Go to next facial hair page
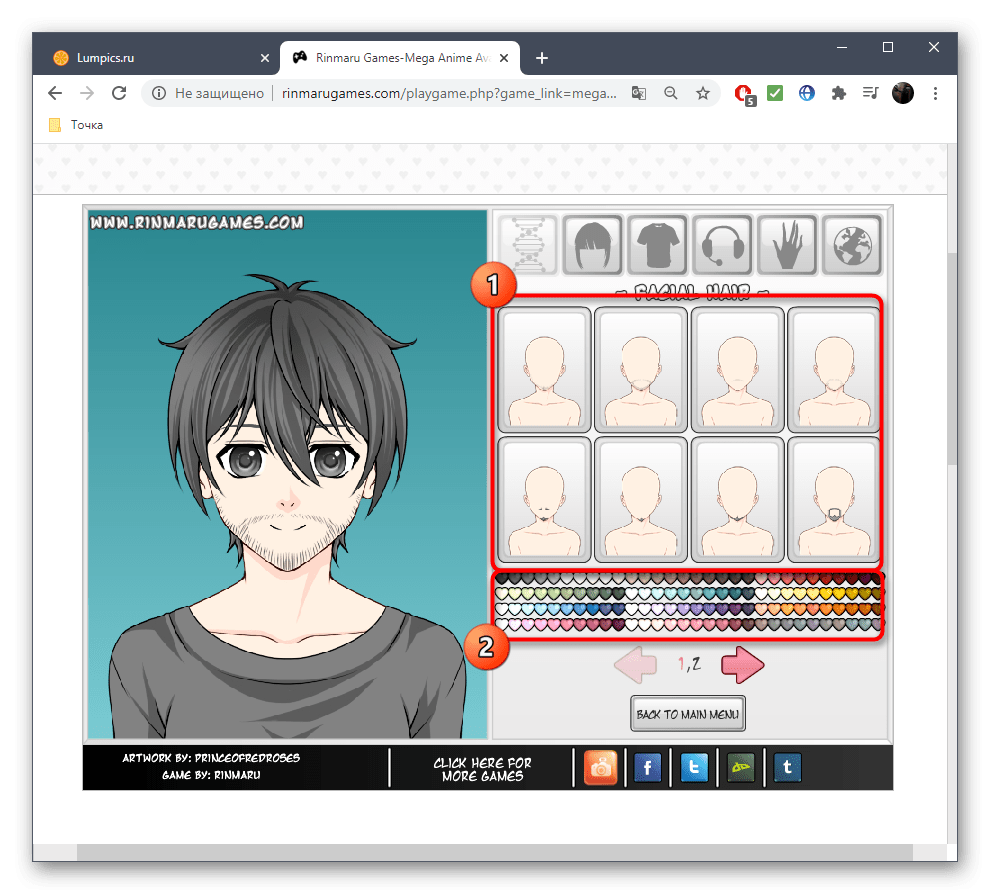The width and height of the screenshot is (990, 894). [742, 664]
